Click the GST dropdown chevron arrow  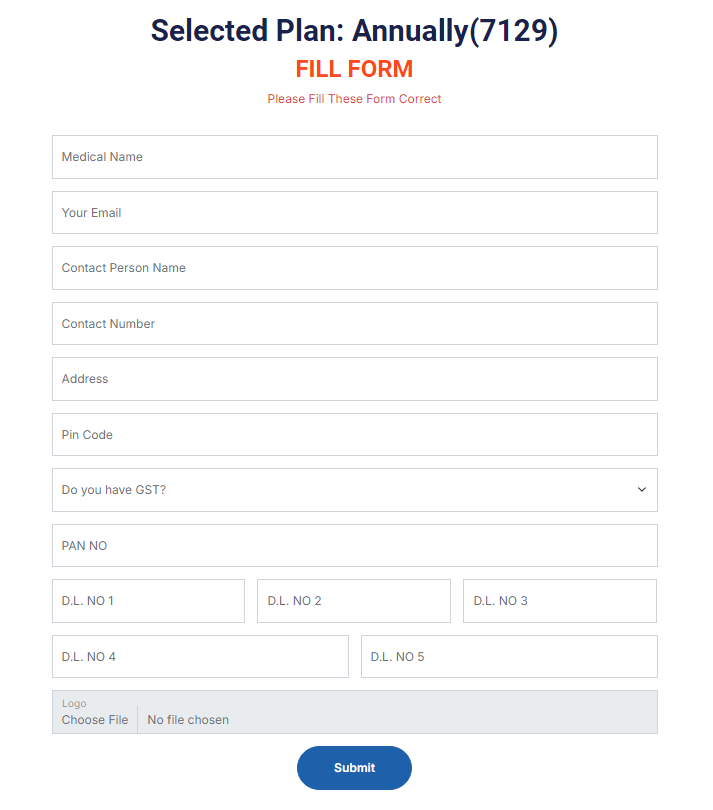[x=641, y=490]
